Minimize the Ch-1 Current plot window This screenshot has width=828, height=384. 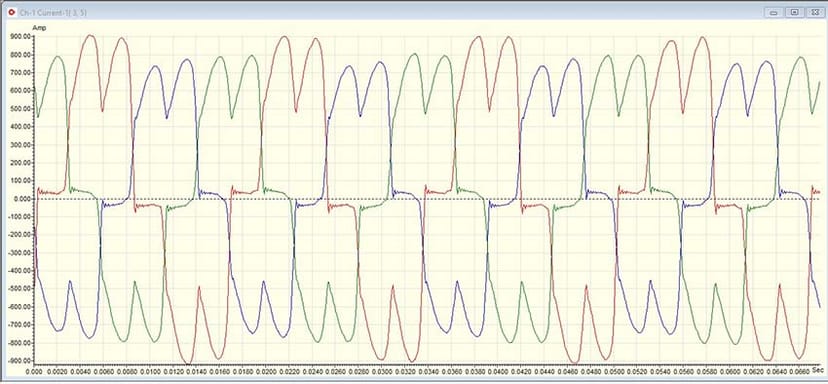click(774, 13)
